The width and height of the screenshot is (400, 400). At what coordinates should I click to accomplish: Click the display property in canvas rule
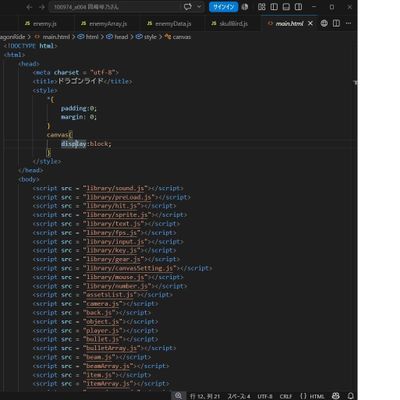coord(73,144)
